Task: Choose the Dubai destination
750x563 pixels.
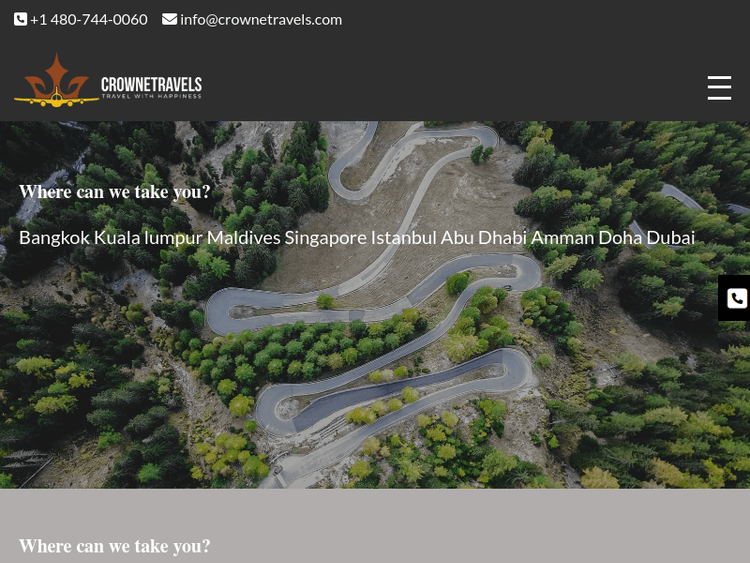Action: click(671, 238)
